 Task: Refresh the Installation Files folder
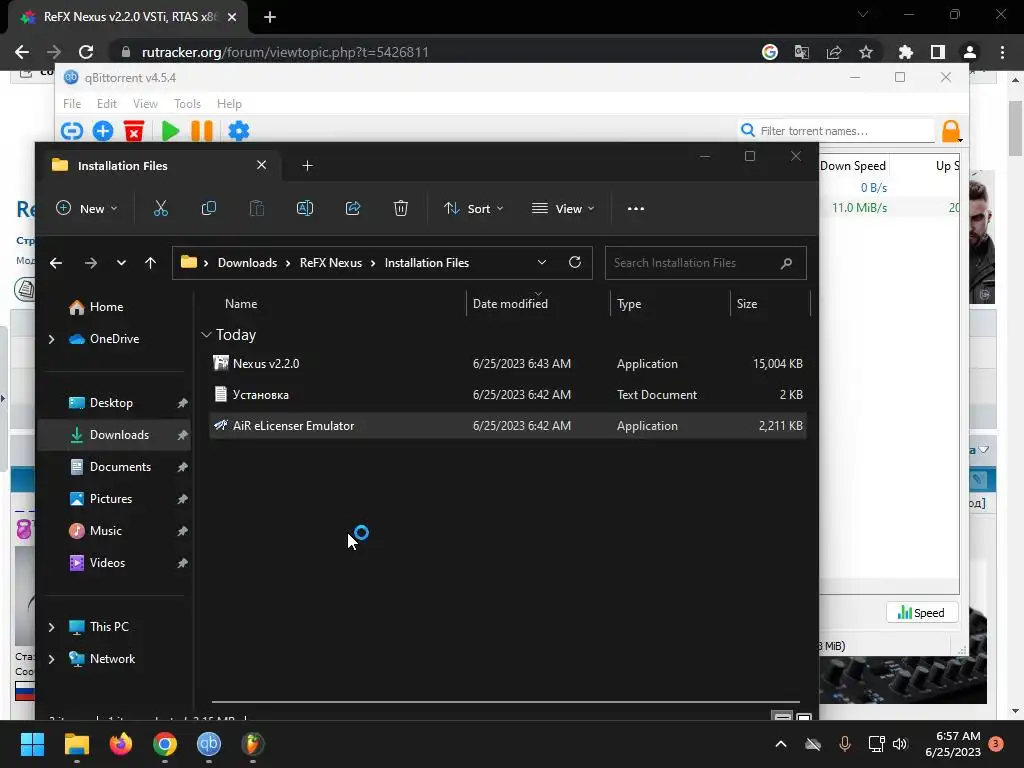click(575, 262)
